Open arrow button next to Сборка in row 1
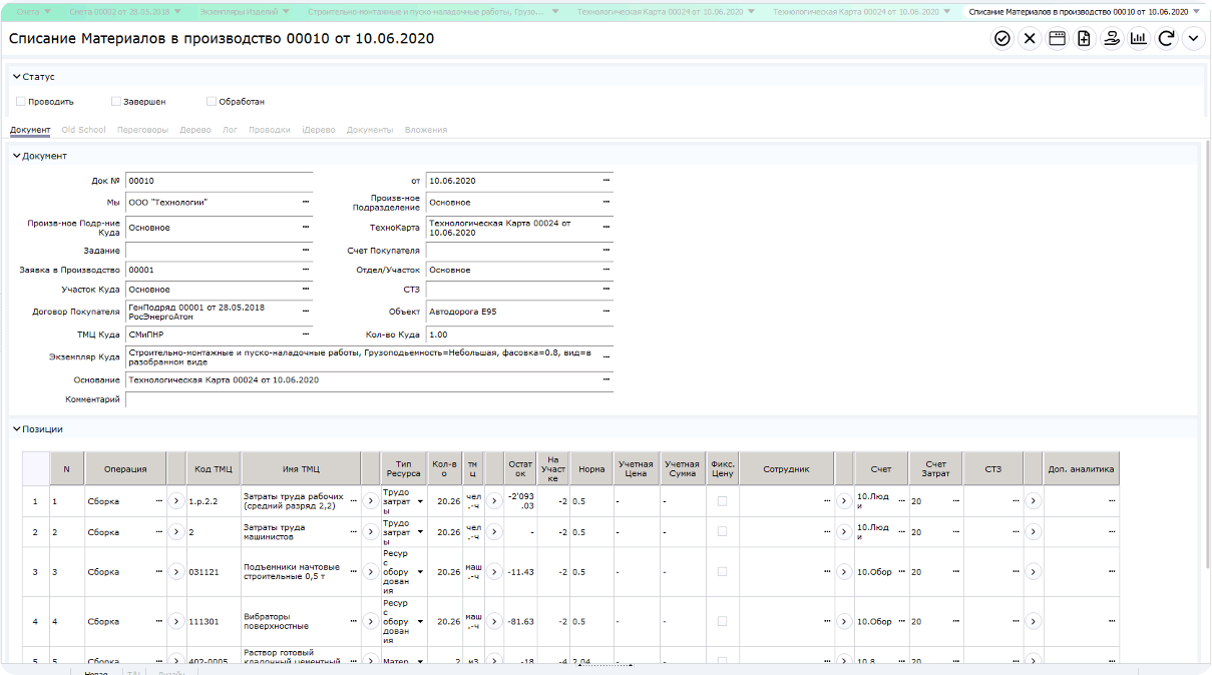Image resolution: width=1212 pixels, height=675 pixels. [176, 500]
